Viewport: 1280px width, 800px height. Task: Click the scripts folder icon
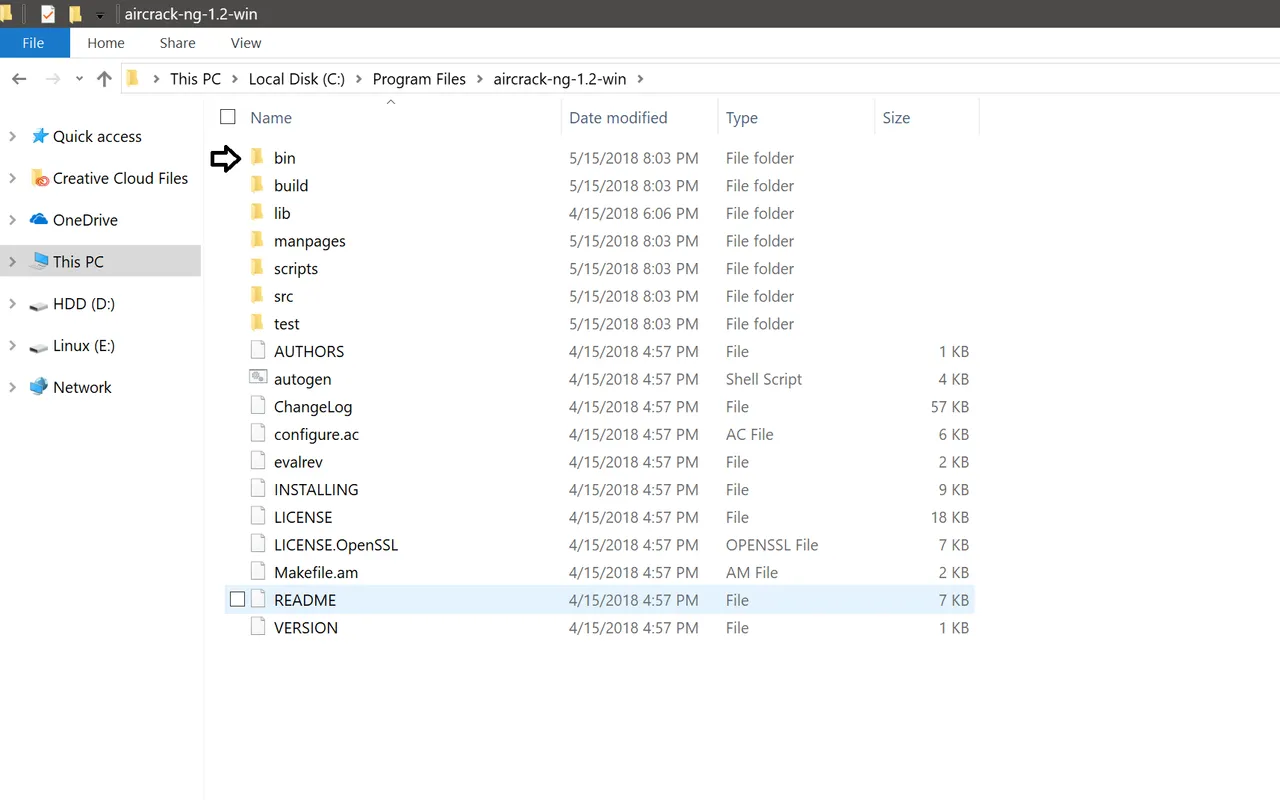(x=257, y=268)
